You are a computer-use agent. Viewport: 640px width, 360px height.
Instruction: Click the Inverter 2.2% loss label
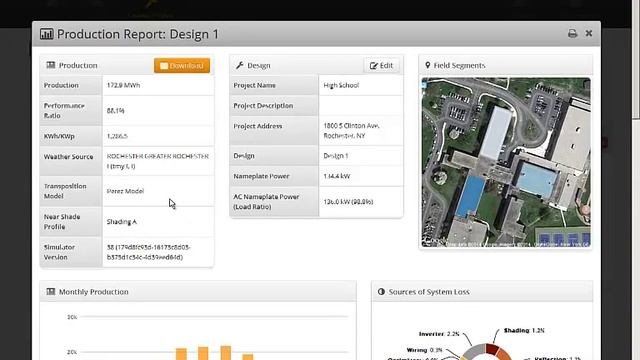439,334
